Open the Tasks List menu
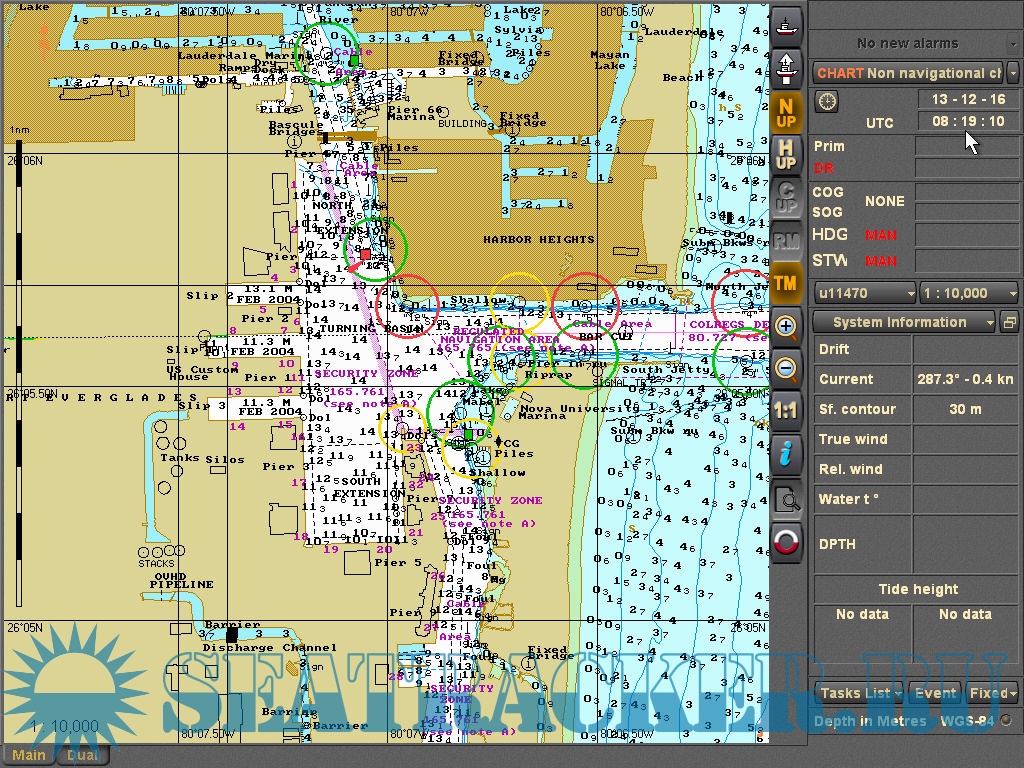Screen dimensions: 1024x768 [860, 693]
